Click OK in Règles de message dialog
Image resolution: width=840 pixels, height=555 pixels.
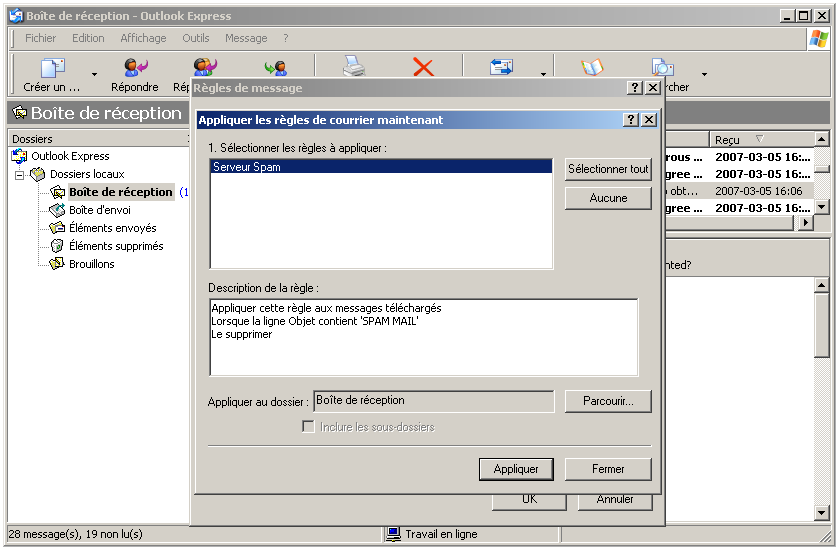[x=529, y=500]
